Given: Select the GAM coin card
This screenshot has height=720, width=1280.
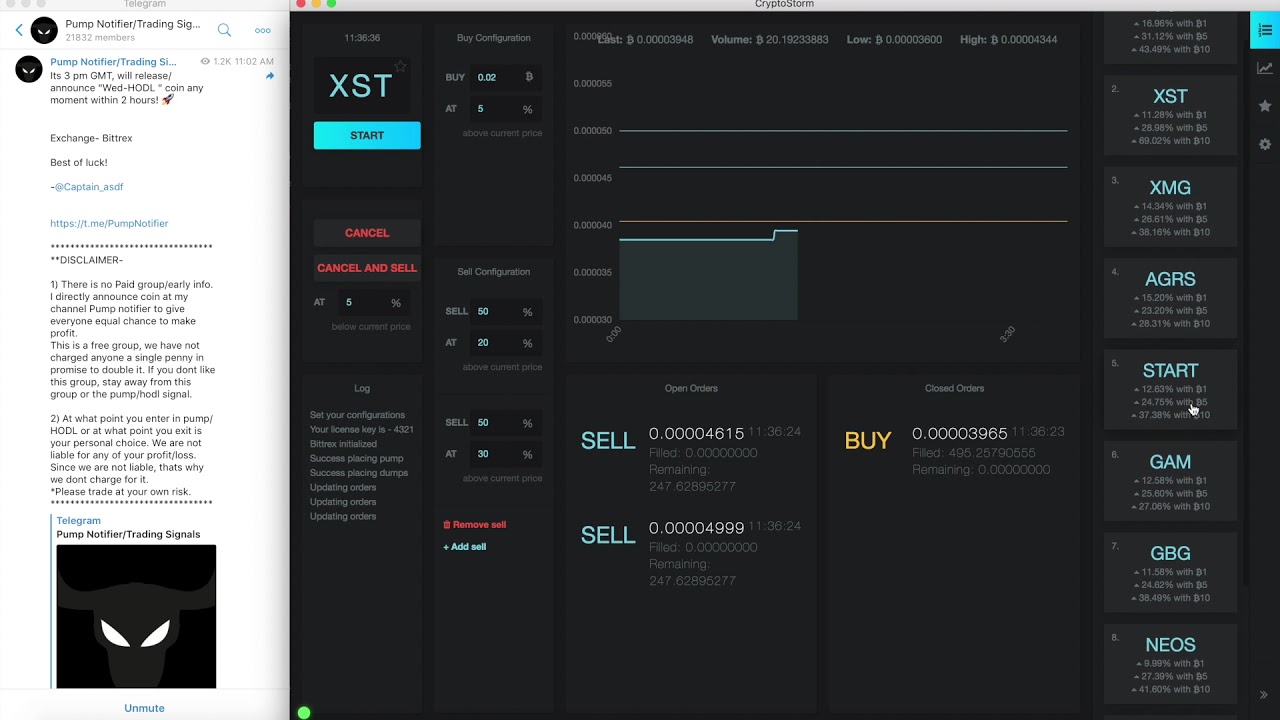Looking at the screenshot, I should tap(1170, 481).
